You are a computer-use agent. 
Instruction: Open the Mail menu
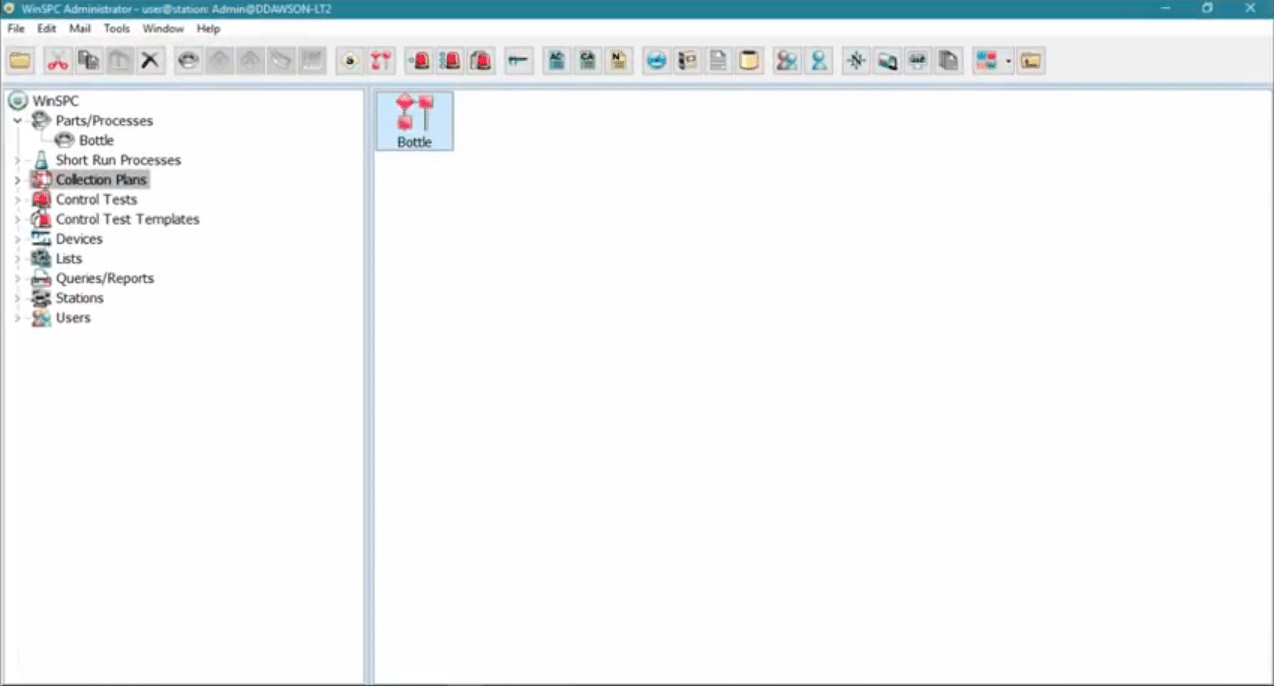click(x=79, y=28)
